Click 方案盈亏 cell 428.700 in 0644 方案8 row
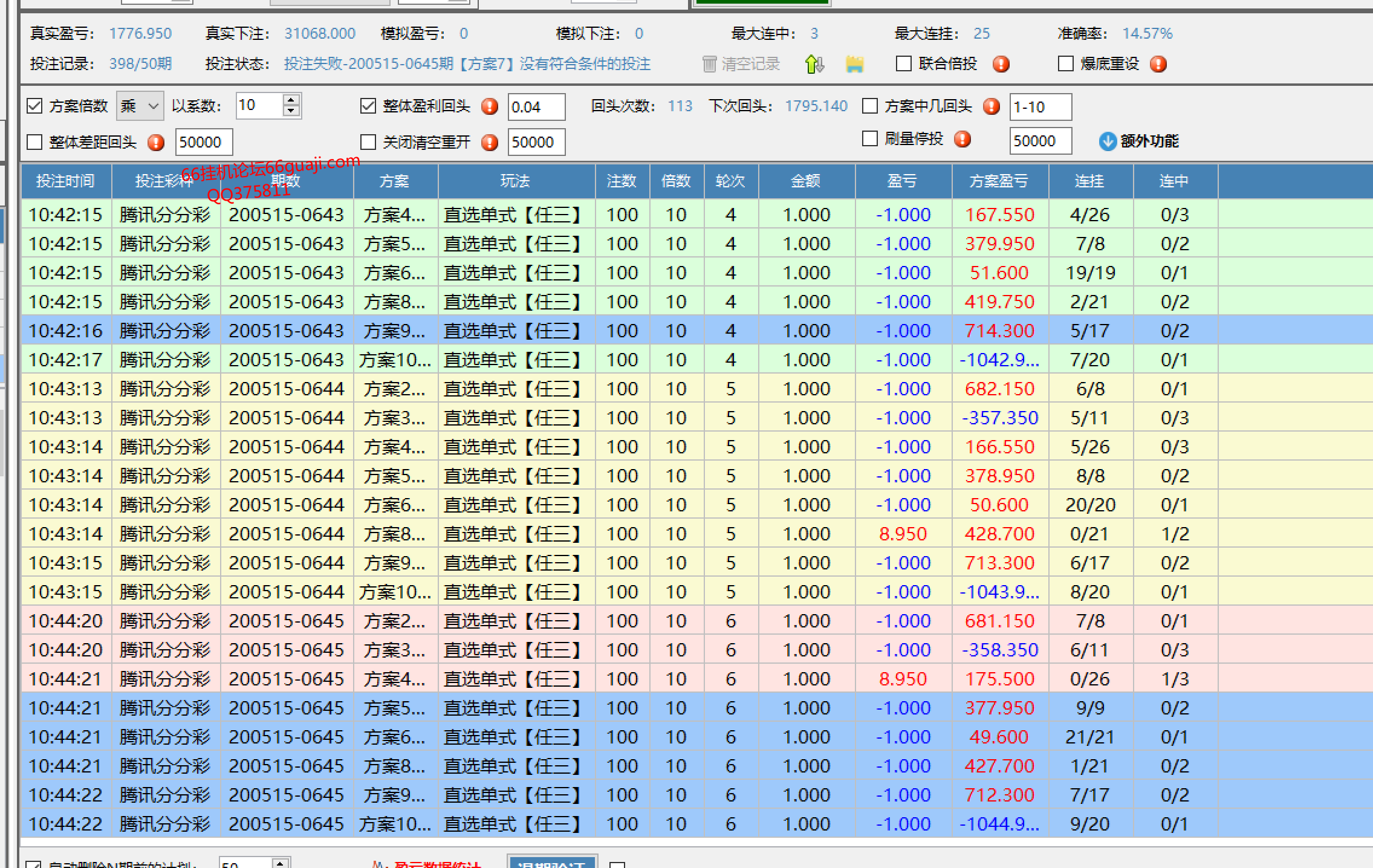This screenshot has width=1373, height=868. (1000, 534)
